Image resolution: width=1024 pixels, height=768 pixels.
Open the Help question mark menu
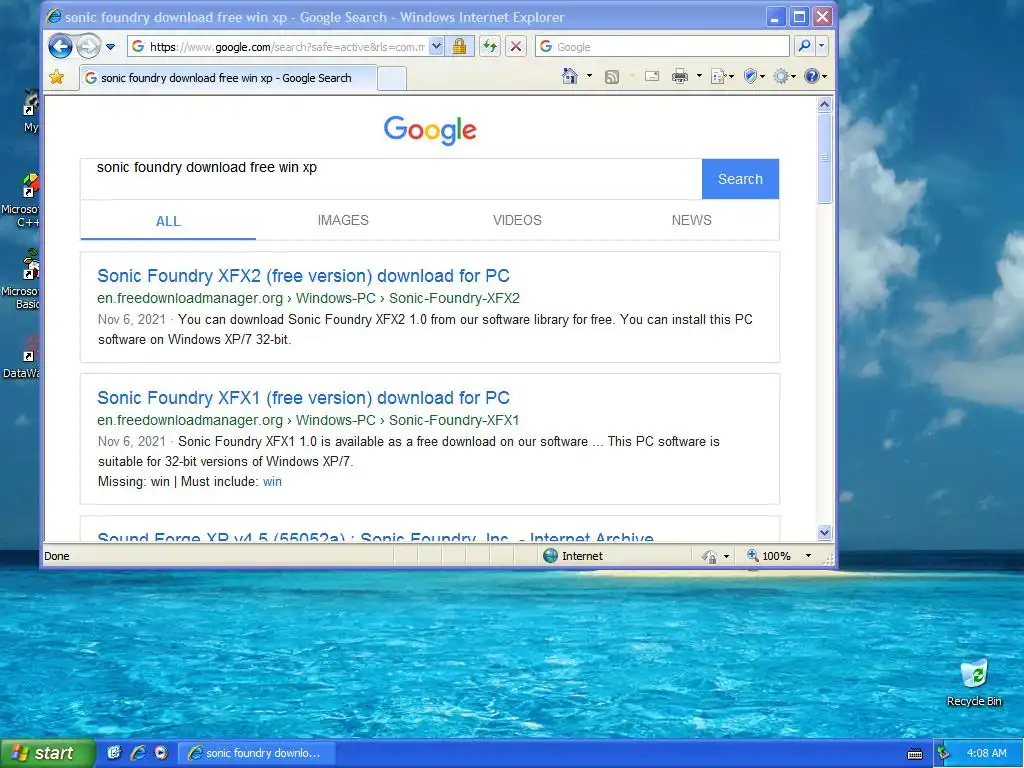pos(815,77)
